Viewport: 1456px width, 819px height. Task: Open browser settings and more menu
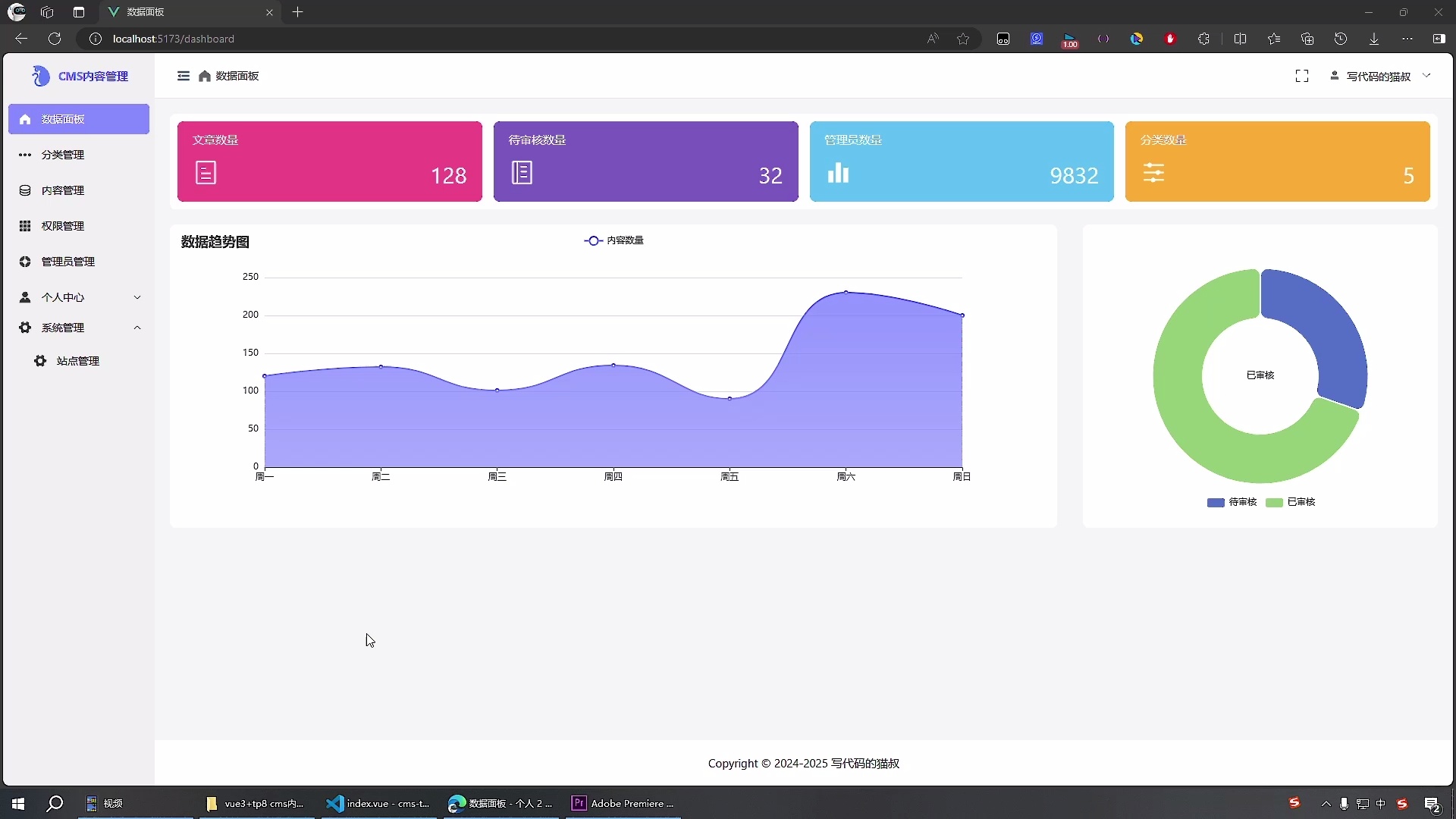click(x=1407, y=39)
